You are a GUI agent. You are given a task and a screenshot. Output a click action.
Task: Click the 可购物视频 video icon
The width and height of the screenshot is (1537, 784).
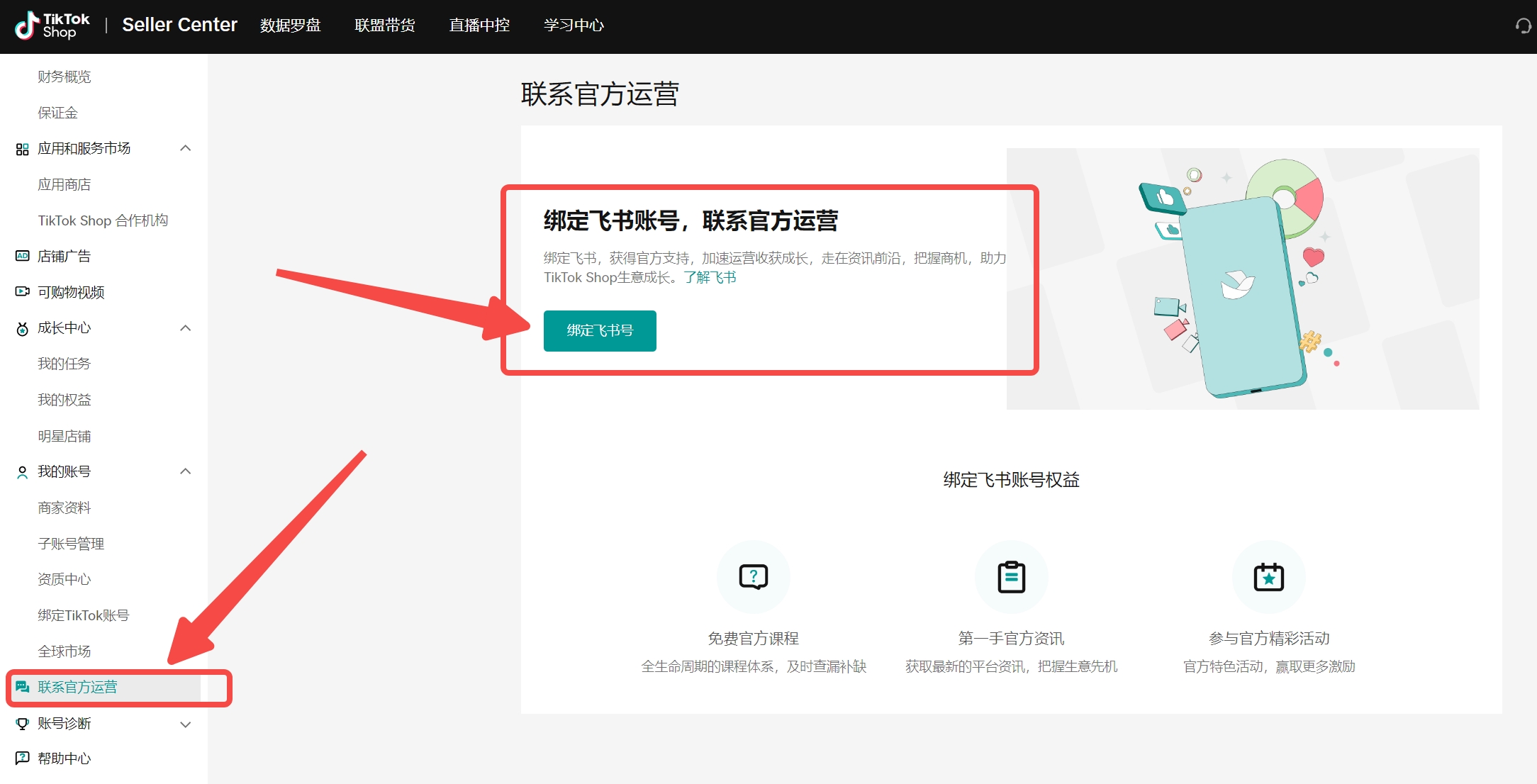pyautogui.click(x=23, y=291)
